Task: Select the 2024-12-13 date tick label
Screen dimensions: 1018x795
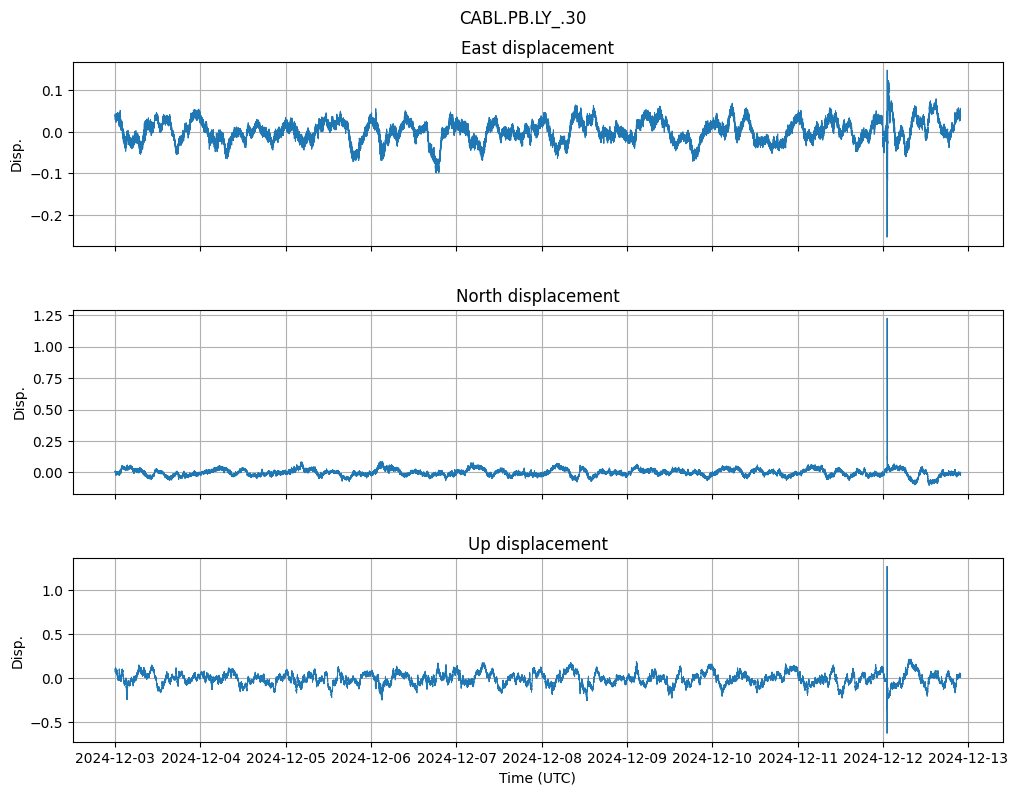Action: (x=968, y=759)
